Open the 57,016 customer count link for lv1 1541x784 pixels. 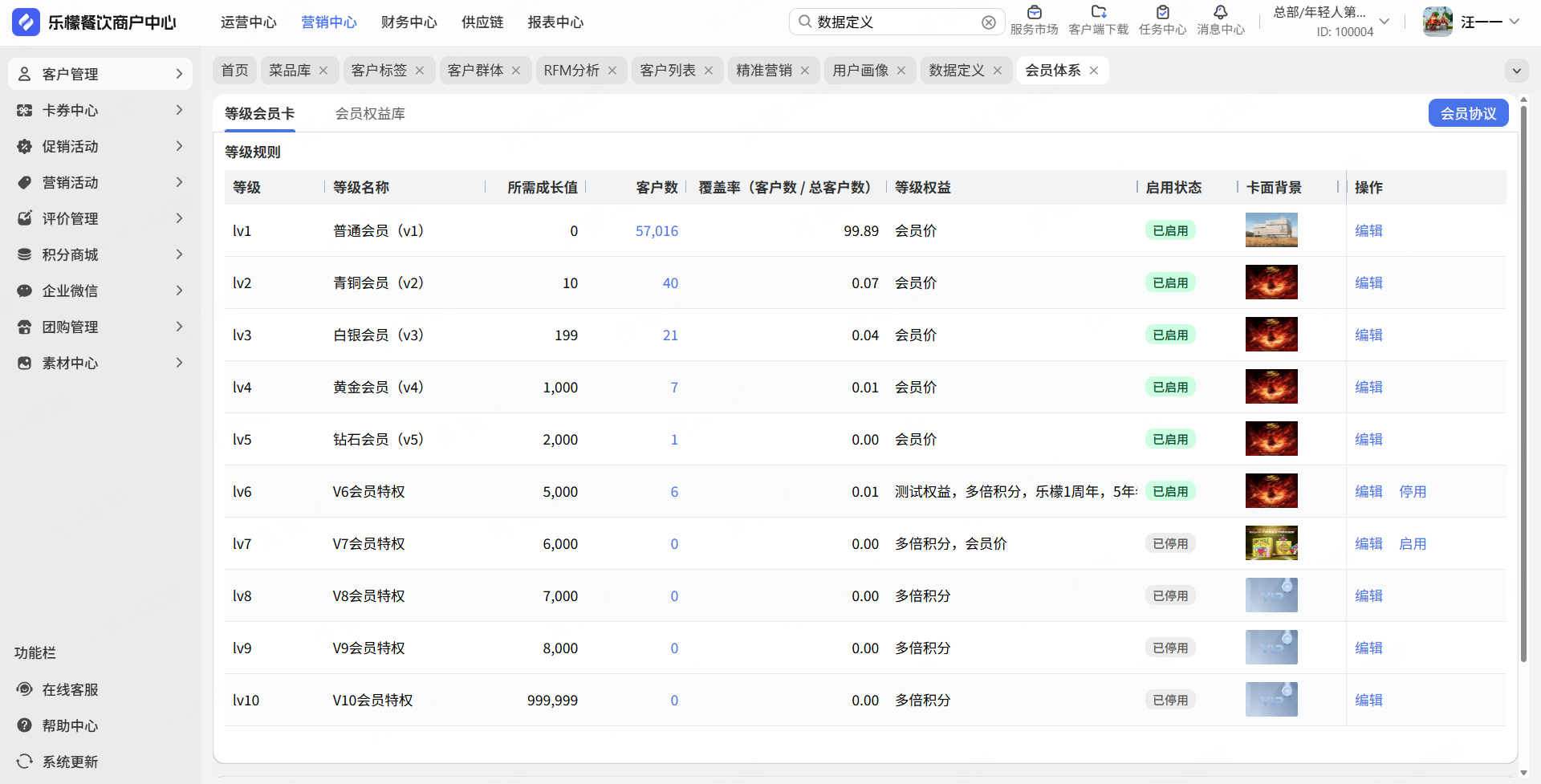657,231
